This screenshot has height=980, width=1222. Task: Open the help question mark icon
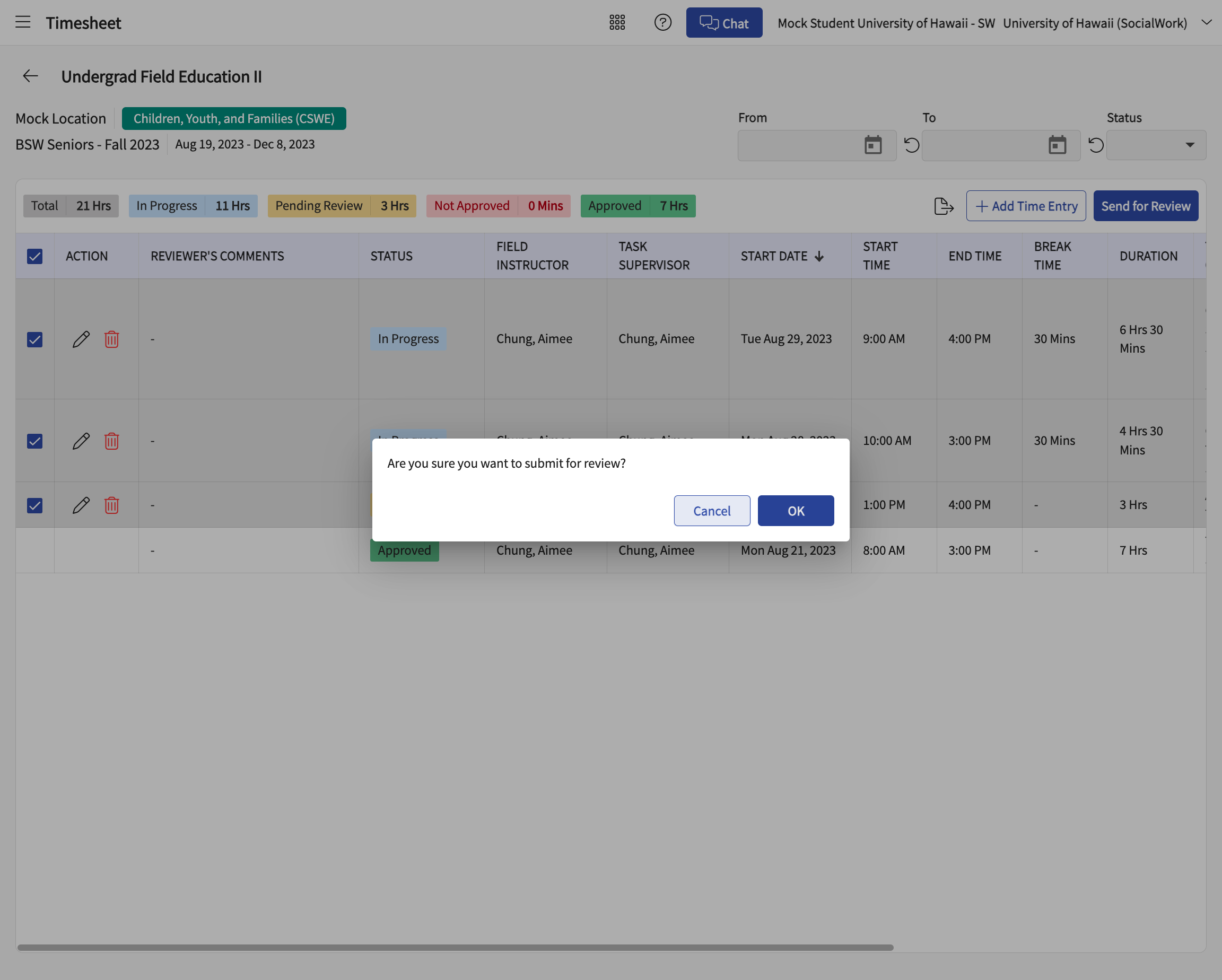tap(662, 23)
